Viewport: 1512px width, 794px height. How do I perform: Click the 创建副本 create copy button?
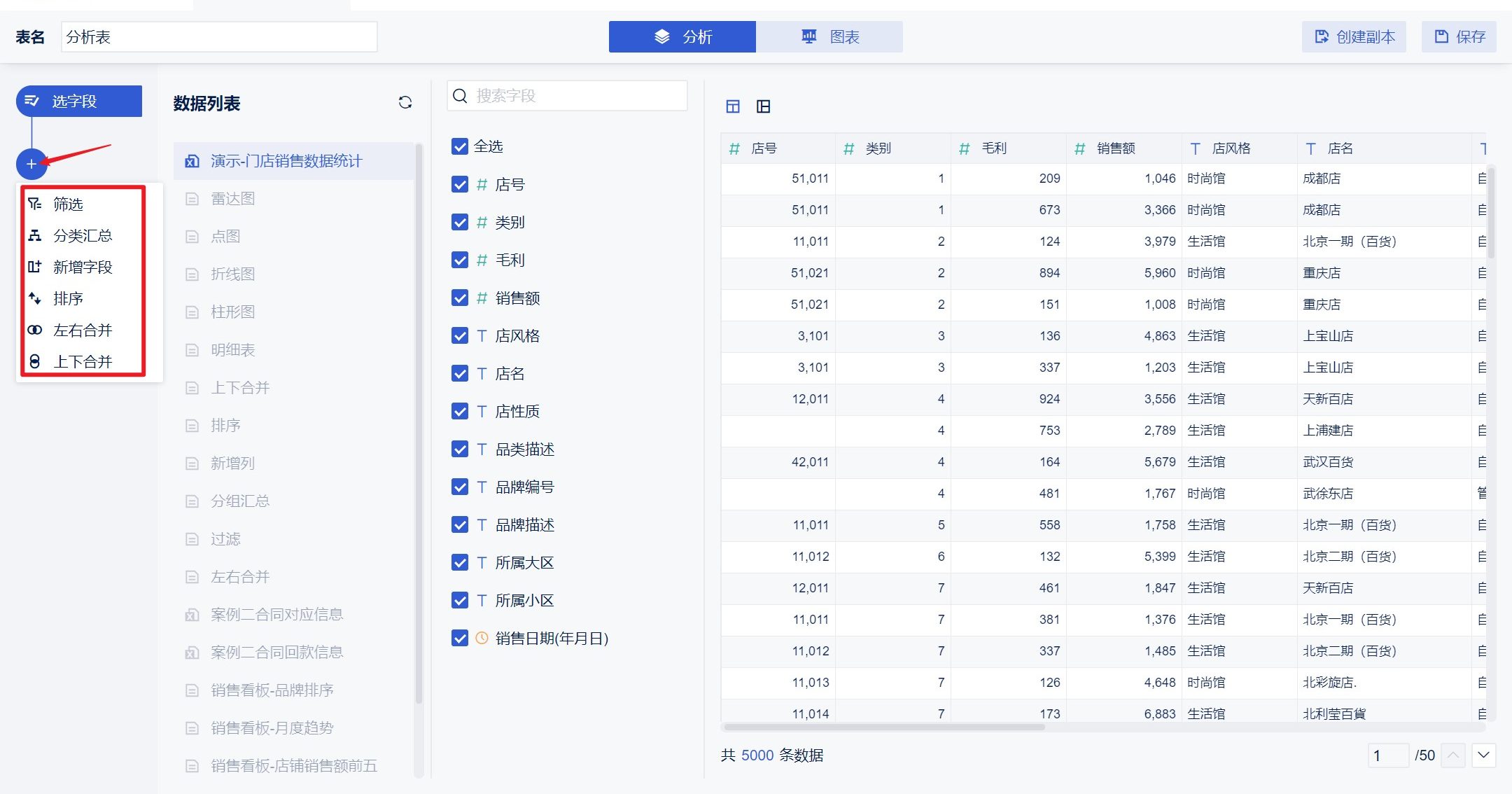pos(1353,36)
